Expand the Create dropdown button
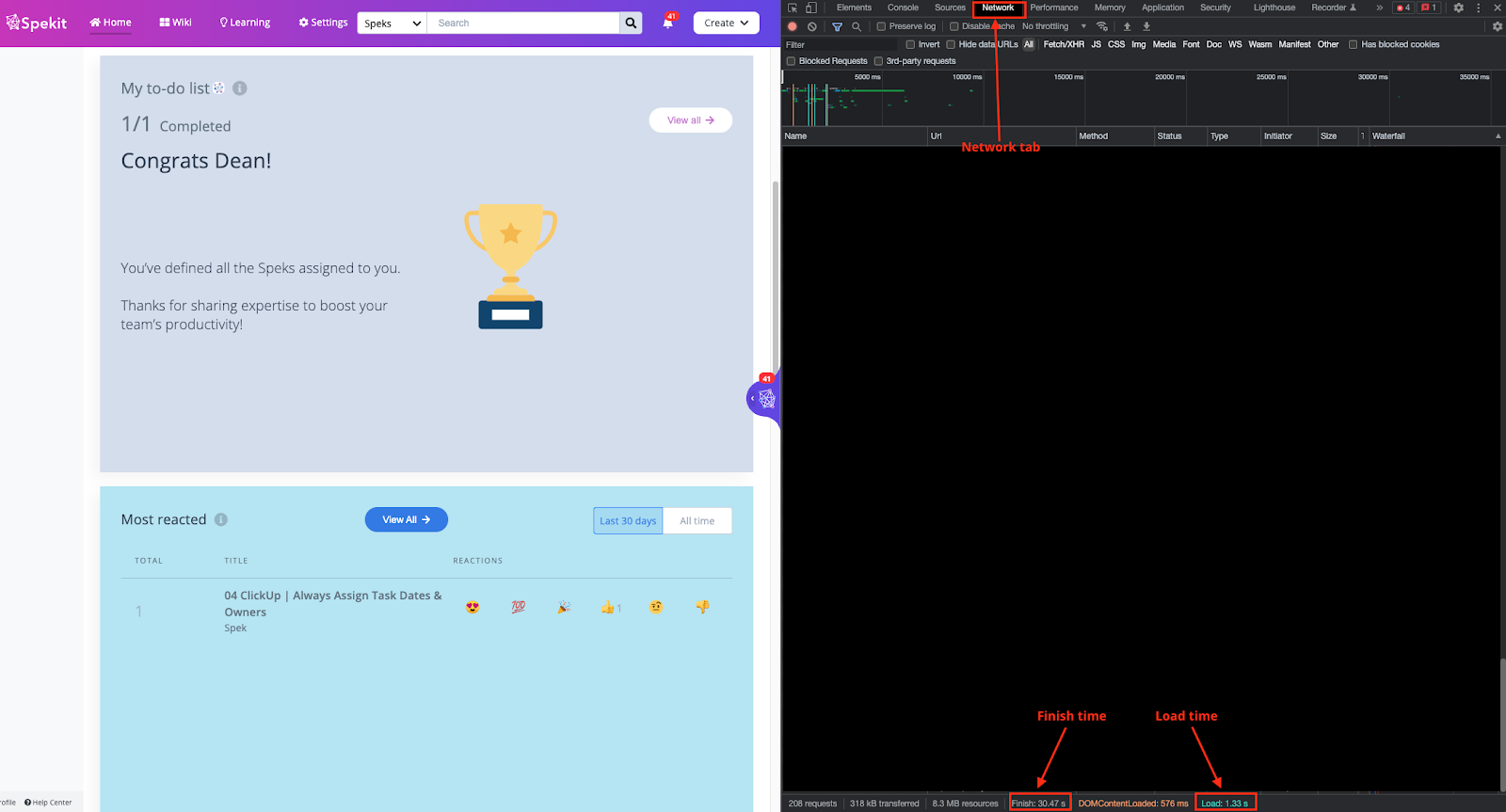The width and height of the screenshot is (1506, 812). (x=726, y=23)
